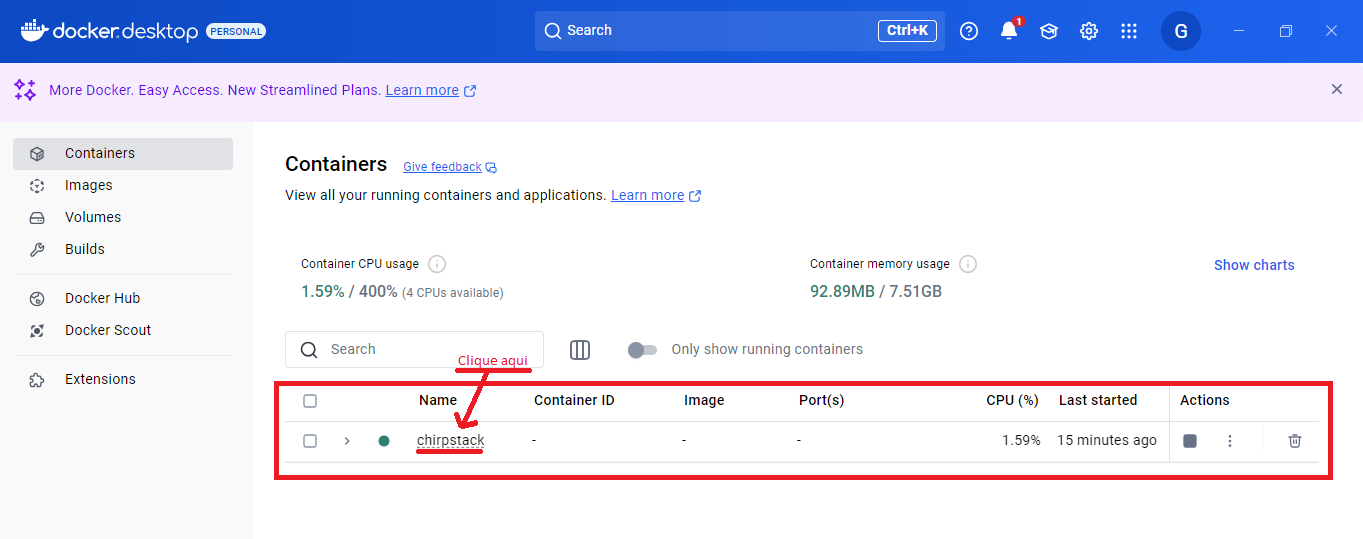Click the sparkle icon in the banner
Viewport: 1363px width, 539px height.
(x=25, y=90)
